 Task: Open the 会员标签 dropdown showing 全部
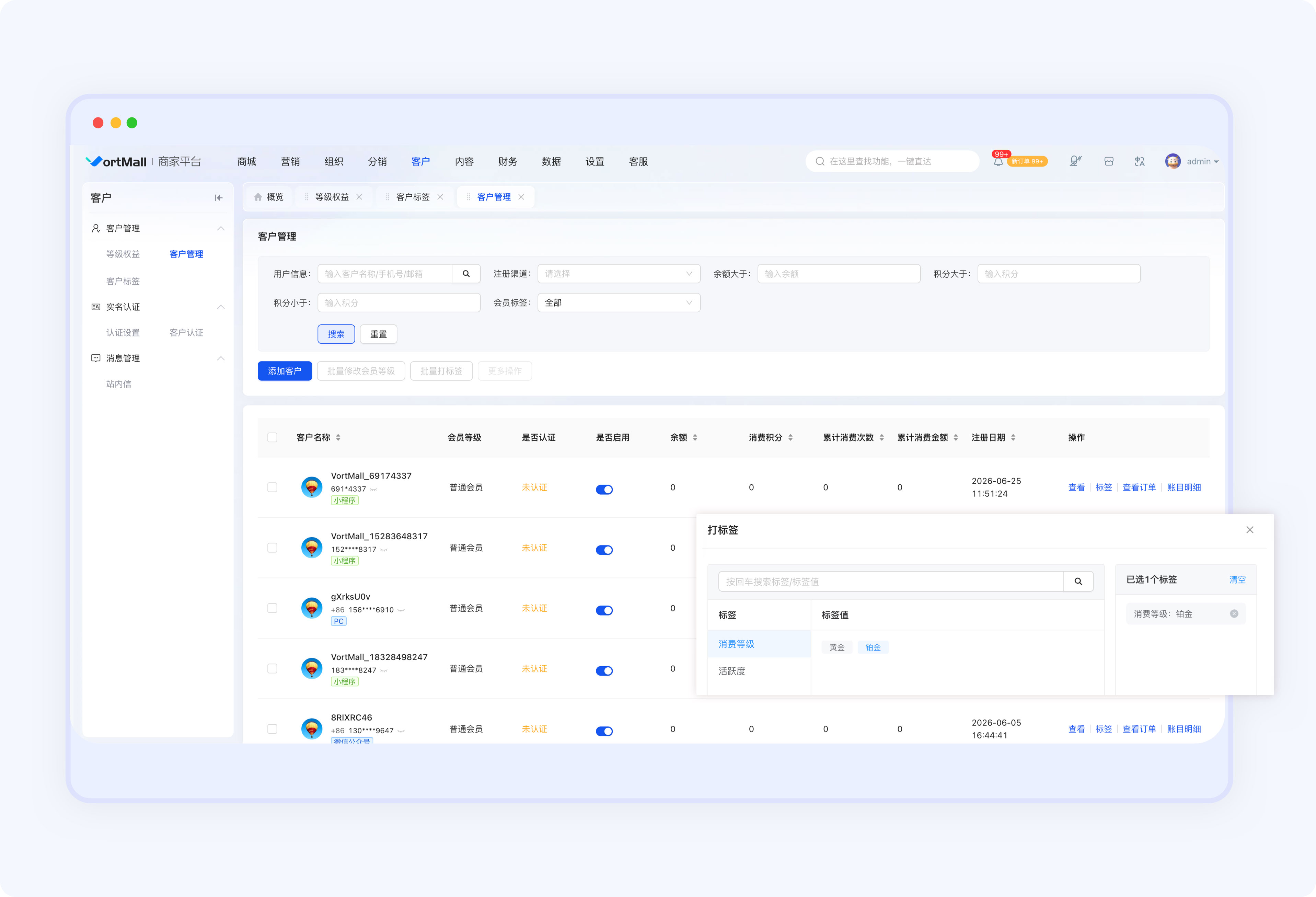(x=619, y=302)
